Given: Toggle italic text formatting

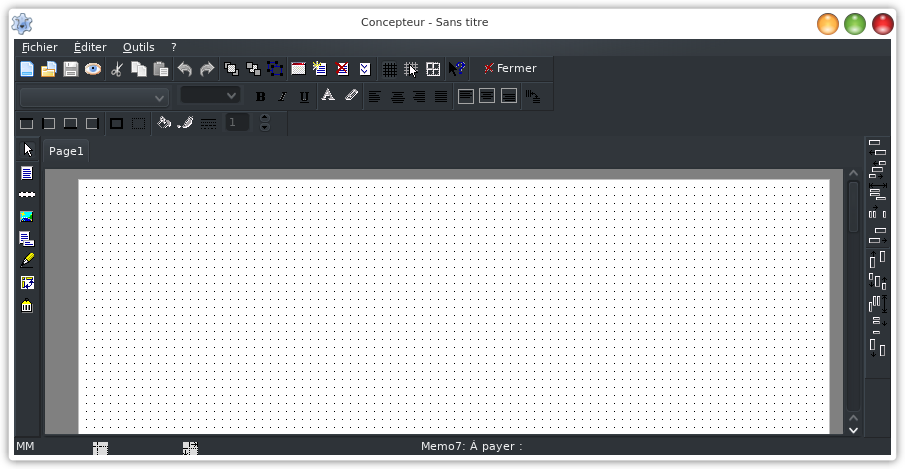Looking at the screenshot, I should pyautogui.click(x=282, y=97).
